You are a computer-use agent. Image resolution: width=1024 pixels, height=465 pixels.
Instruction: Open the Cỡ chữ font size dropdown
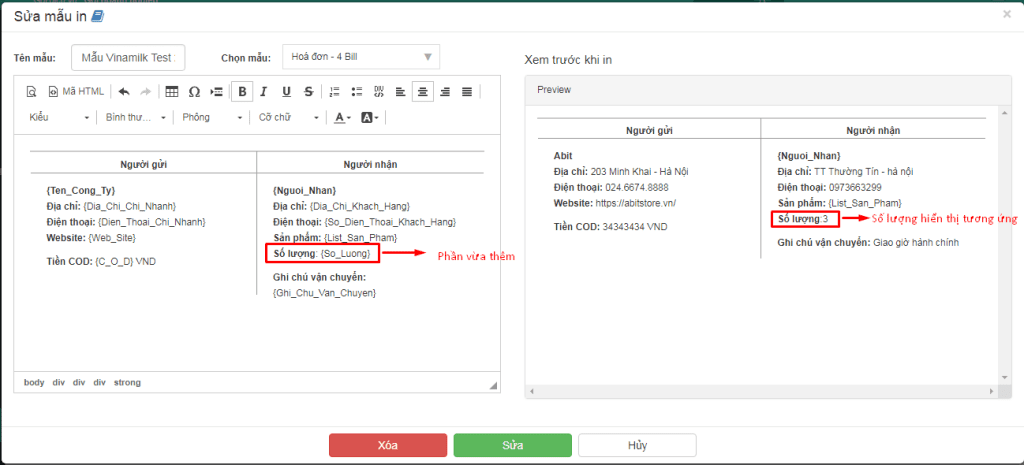click(289, 118)
